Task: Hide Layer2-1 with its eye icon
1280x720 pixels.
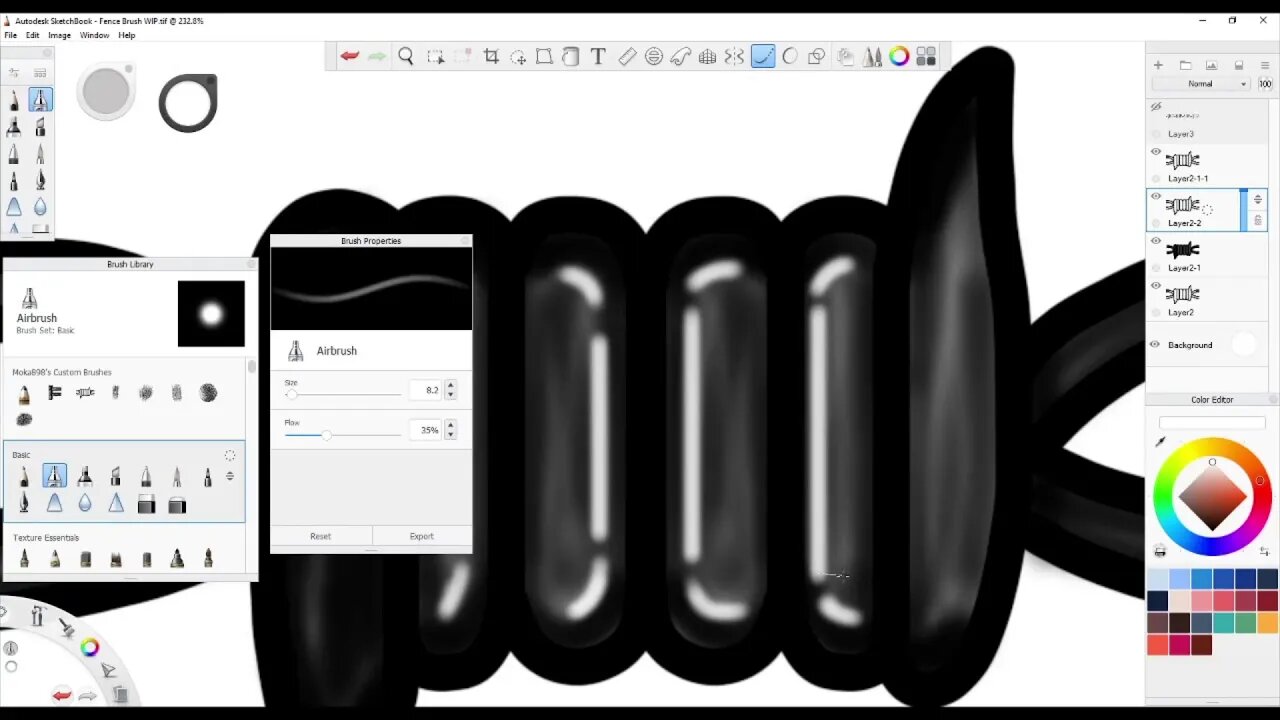Action: (1156, 241)
